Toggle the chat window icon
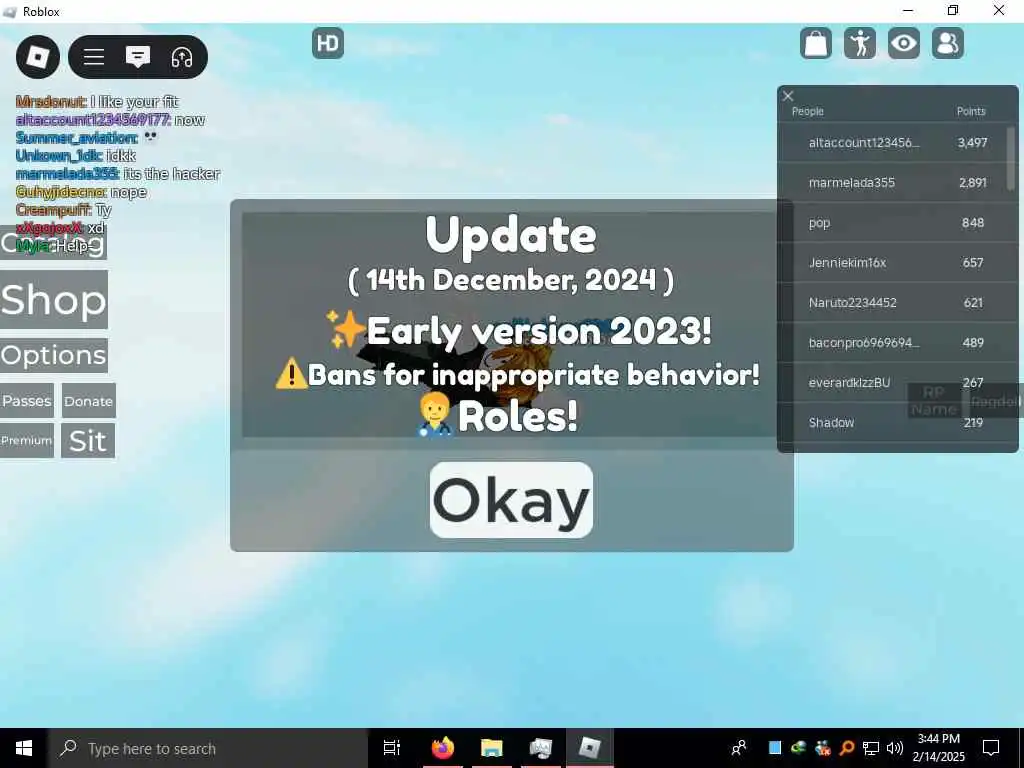The width and height of the screenshot is (1024, 768). [138, 57]
